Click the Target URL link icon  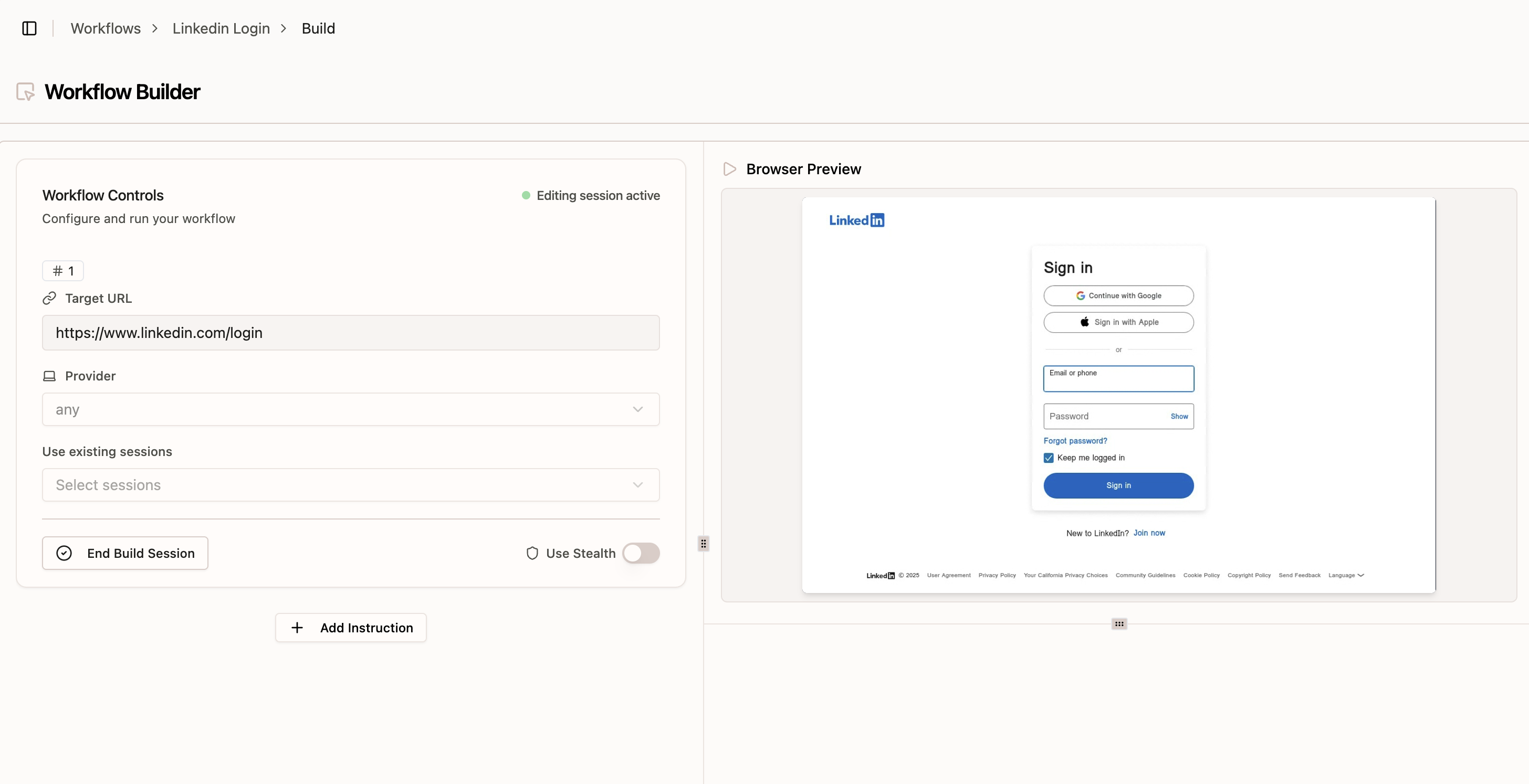[49, 298]
